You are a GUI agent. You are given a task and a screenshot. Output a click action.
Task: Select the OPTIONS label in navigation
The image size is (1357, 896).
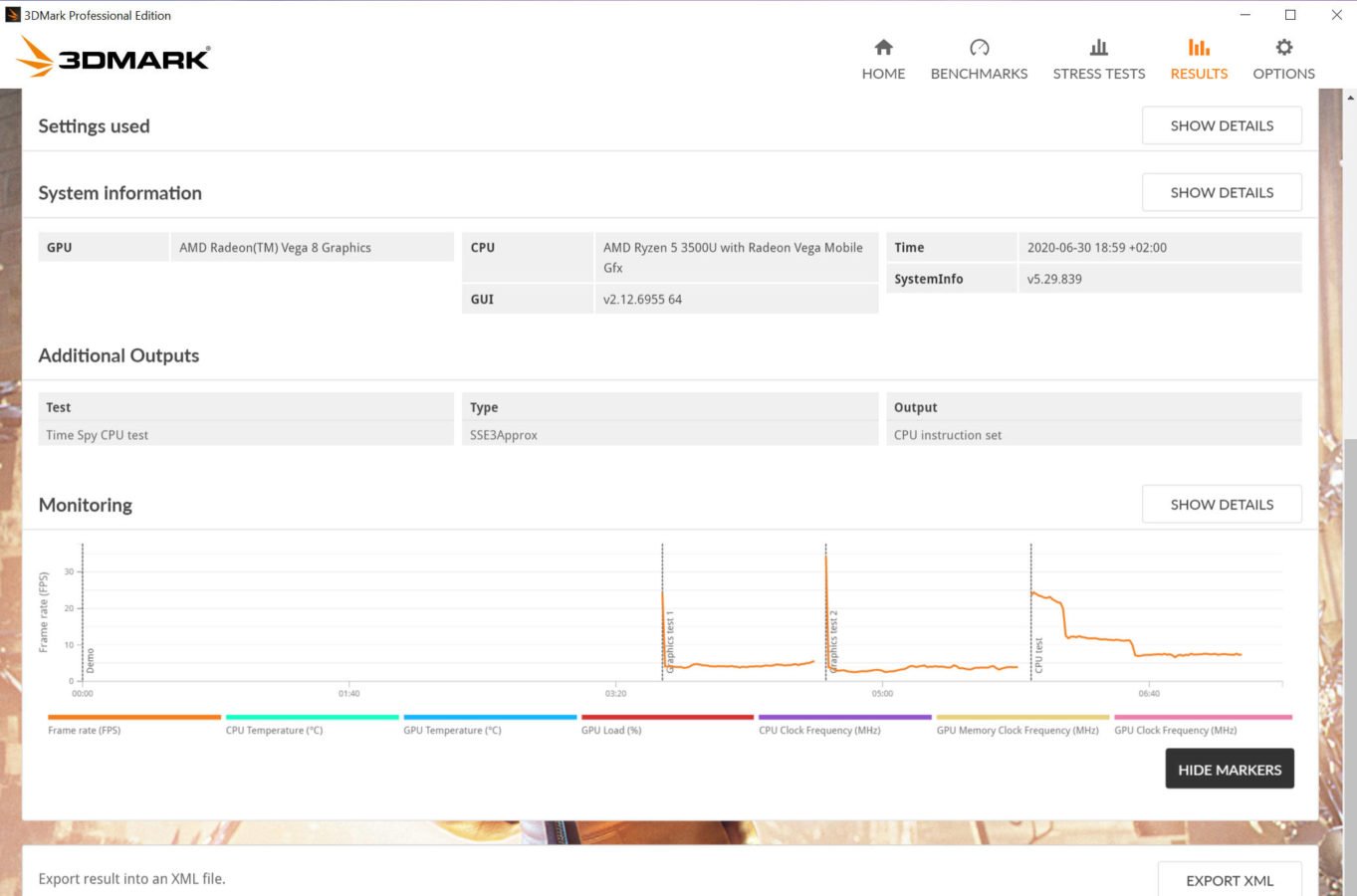pos(1283,74)
